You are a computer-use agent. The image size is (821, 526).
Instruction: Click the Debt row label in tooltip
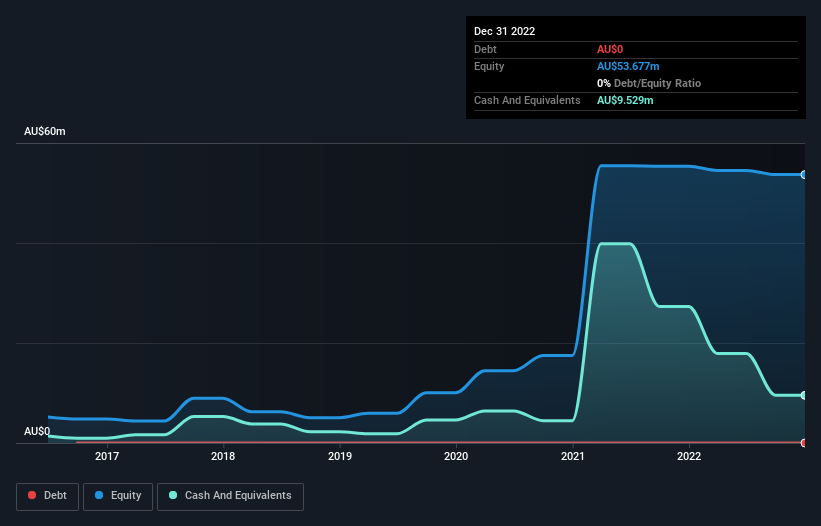pos(485,49)
